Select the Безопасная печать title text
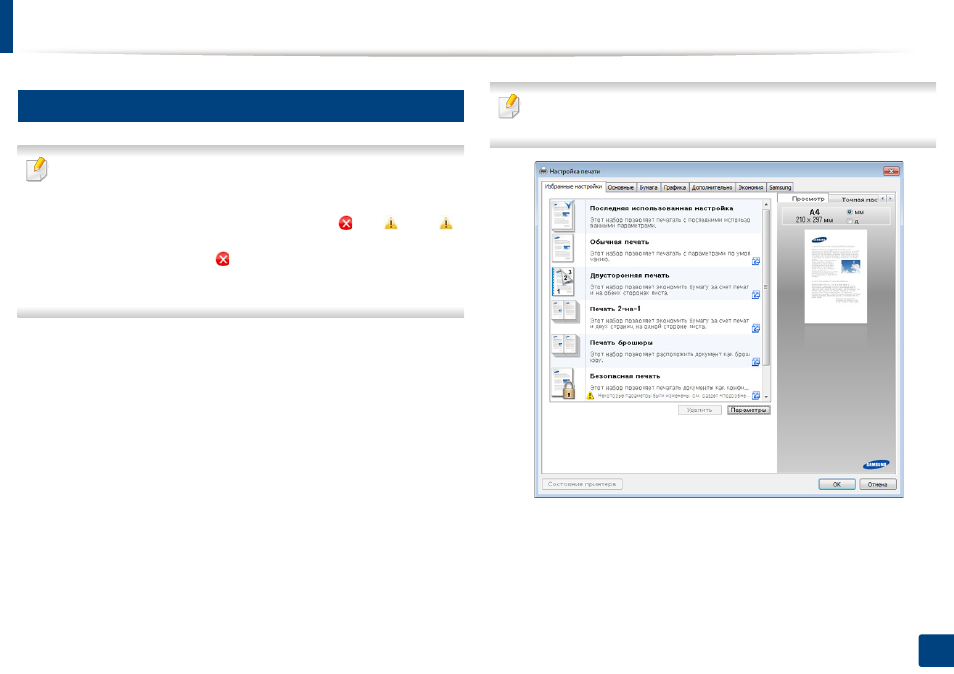This screenshot has height=674, width=954. 624,376
